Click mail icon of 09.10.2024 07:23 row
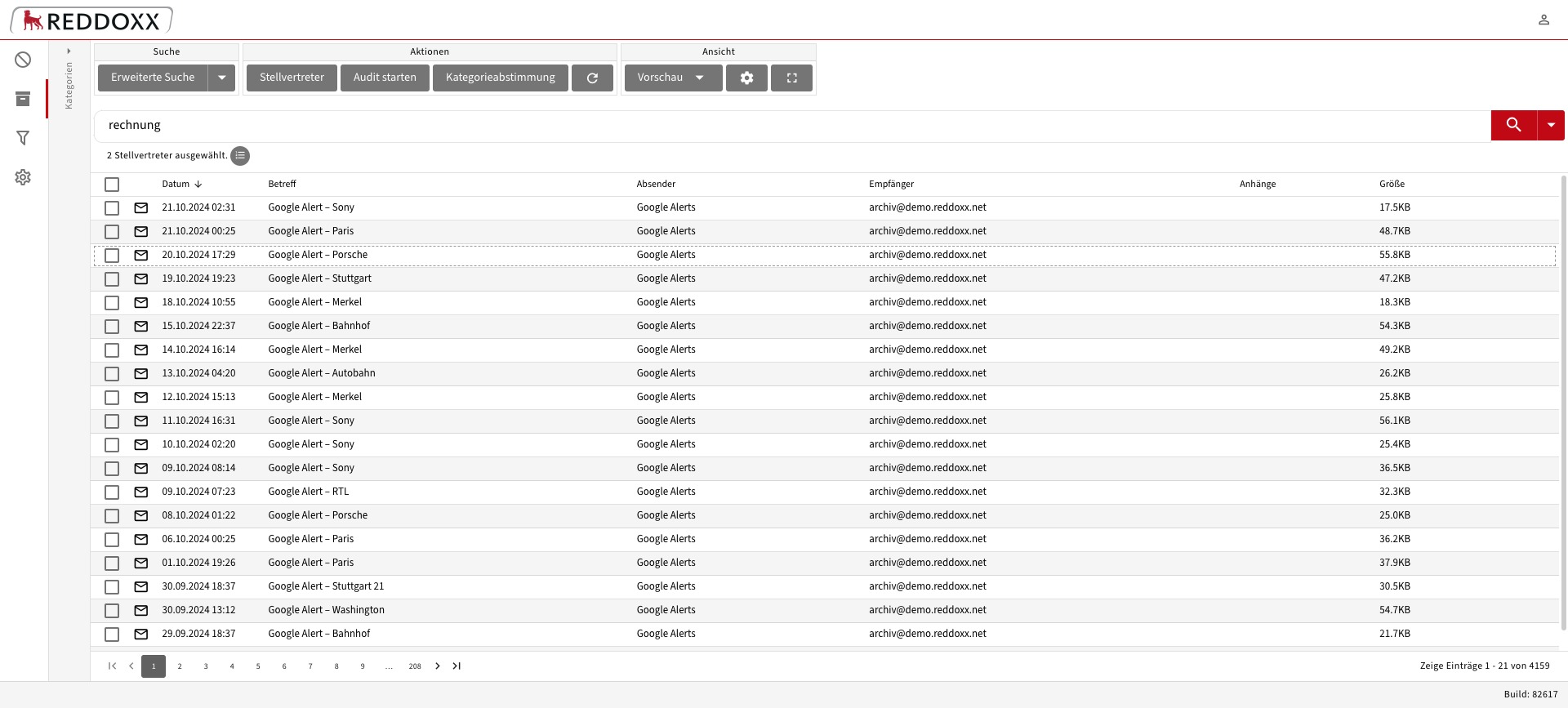The width and height of the screenshot is (1568, 708). click(x=141, y=492)
